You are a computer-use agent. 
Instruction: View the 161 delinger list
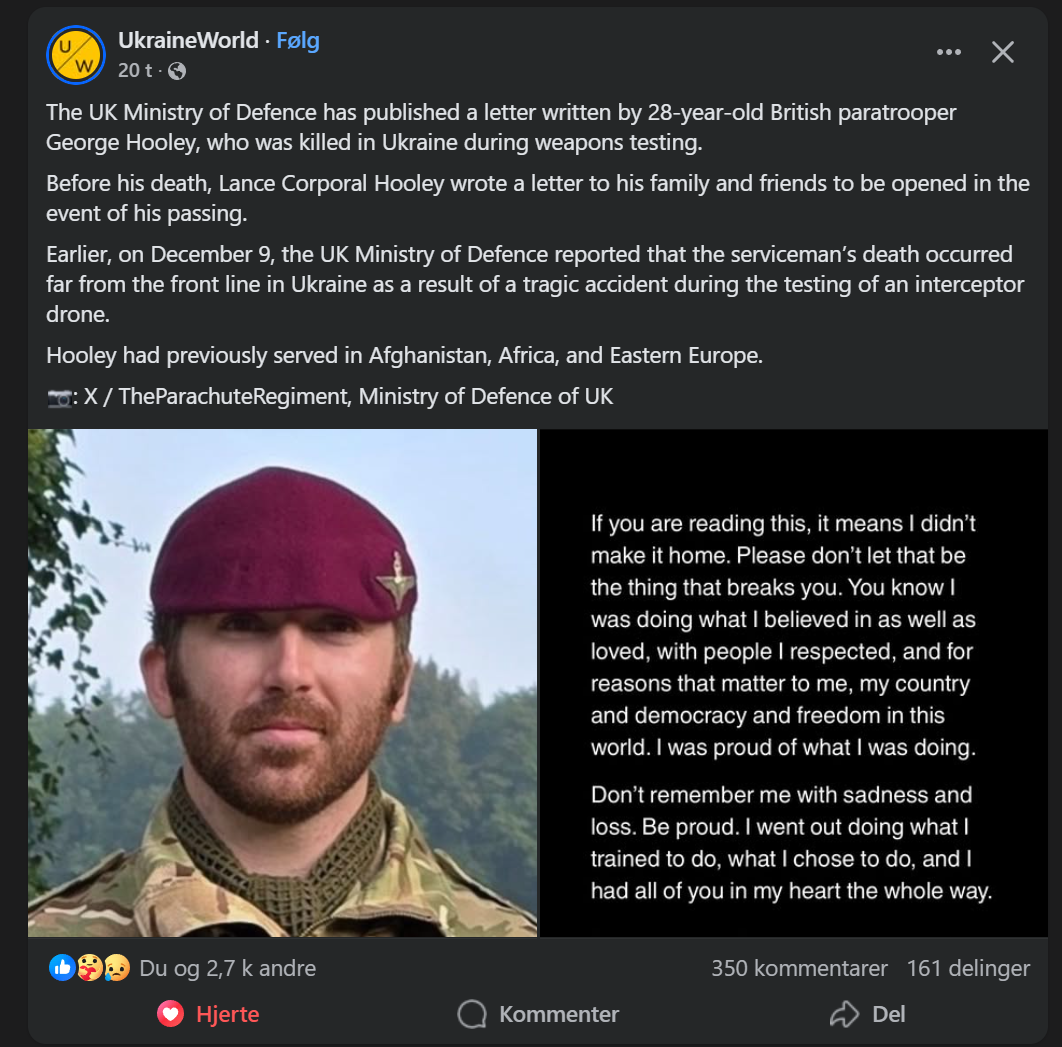[968, 968]
